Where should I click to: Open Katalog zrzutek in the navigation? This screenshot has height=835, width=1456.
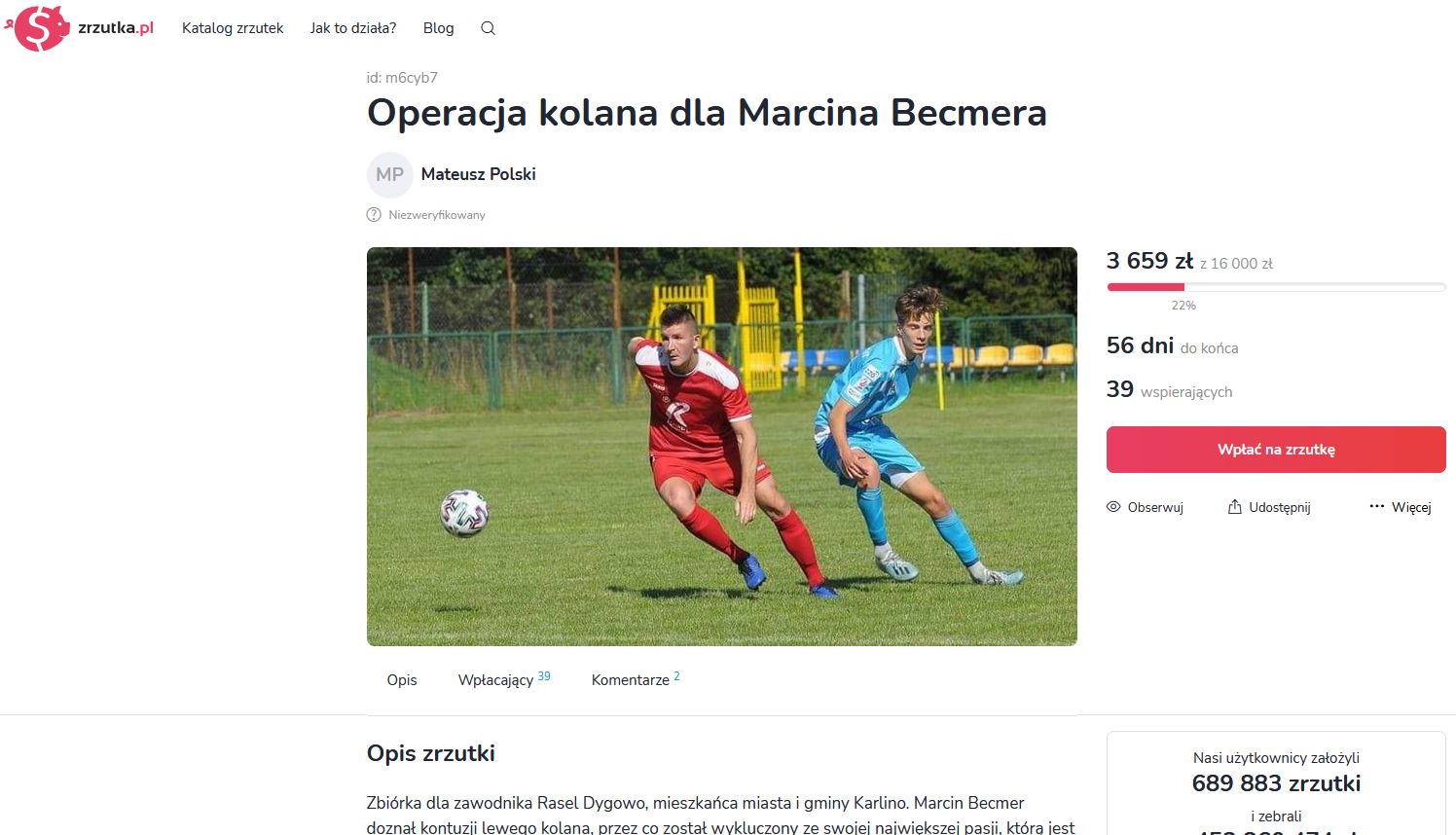pos(233,28)
